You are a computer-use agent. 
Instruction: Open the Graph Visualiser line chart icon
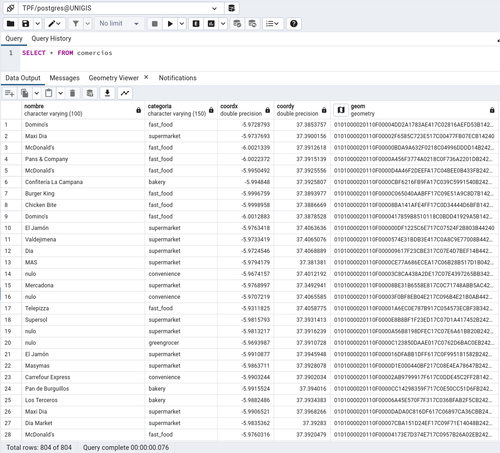point(125,93)
